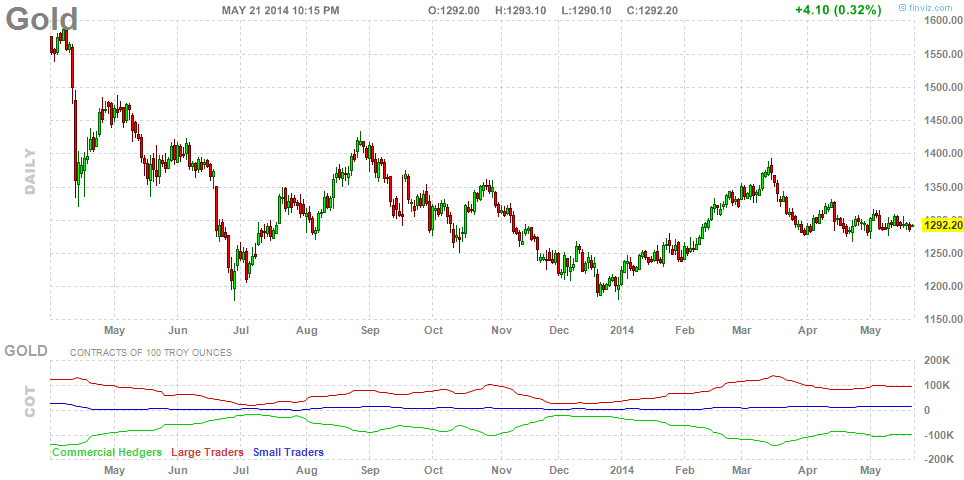Click the 1600.00 price axis label
The width and height of the screenshot is (964, 480).
click(942, 22)
